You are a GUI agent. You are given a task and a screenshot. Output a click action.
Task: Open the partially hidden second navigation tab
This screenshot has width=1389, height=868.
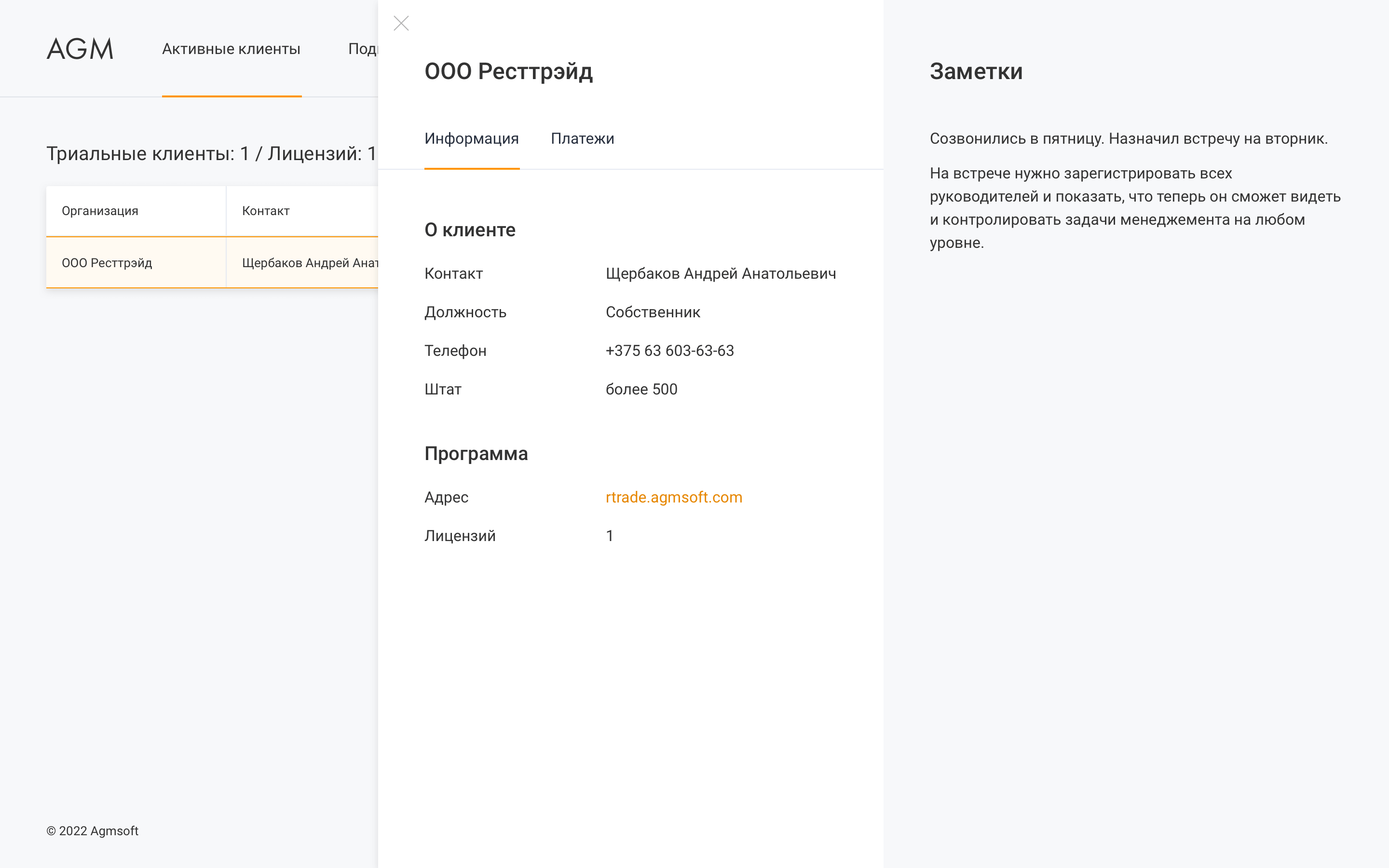point(363,49)
